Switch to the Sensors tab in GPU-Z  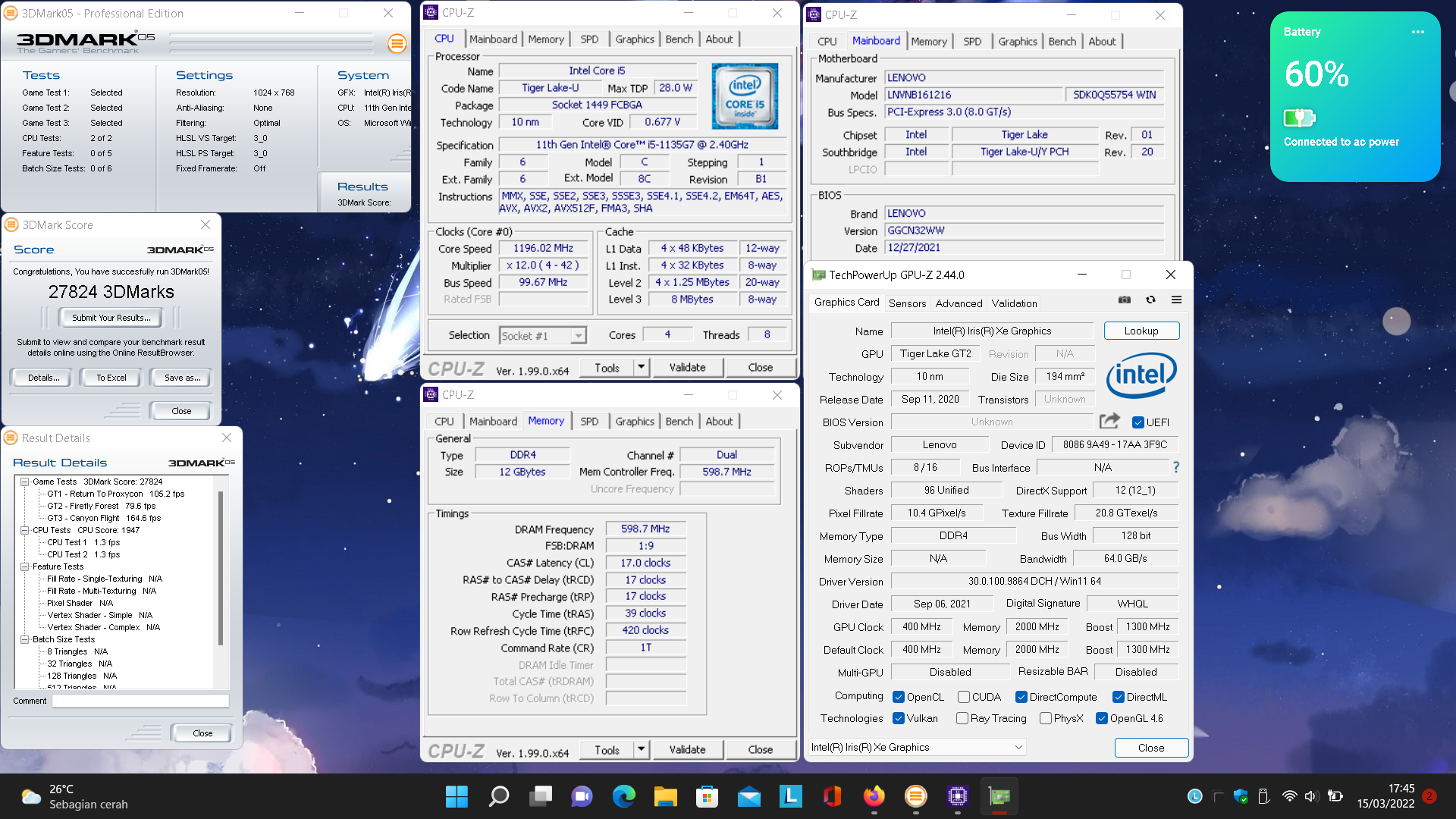pos(907,303)
